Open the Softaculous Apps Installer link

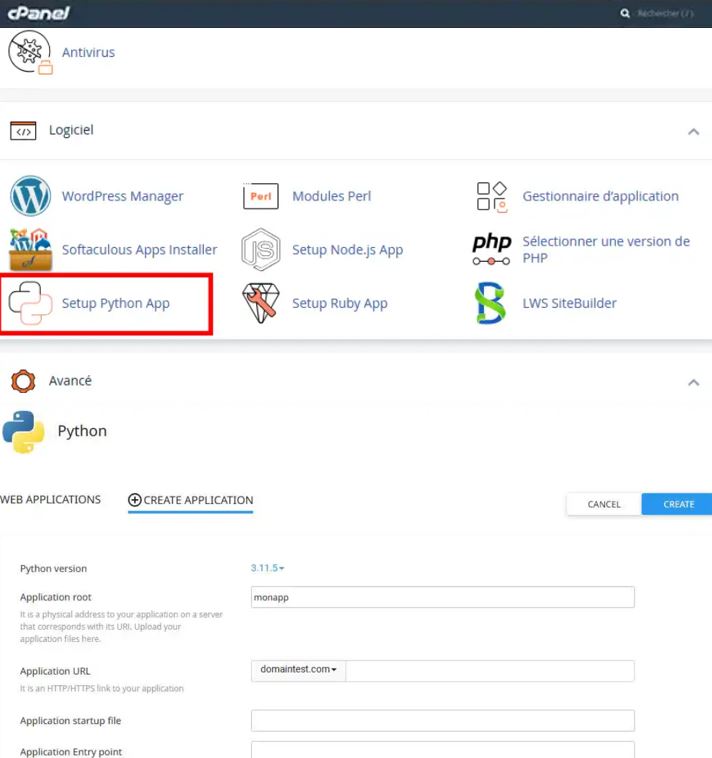(x=139, y=249)
